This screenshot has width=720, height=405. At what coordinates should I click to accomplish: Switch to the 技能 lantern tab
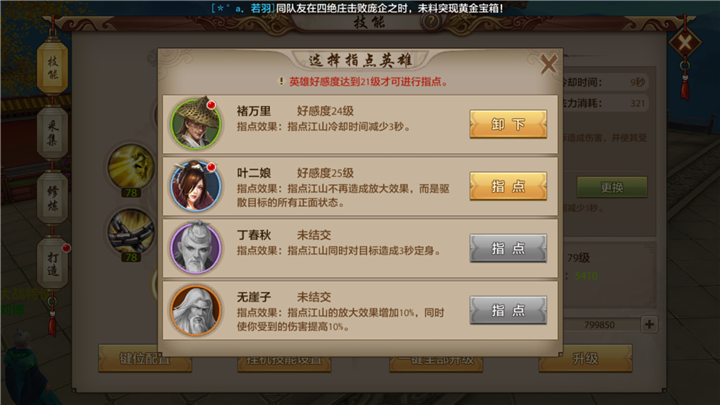52,68
